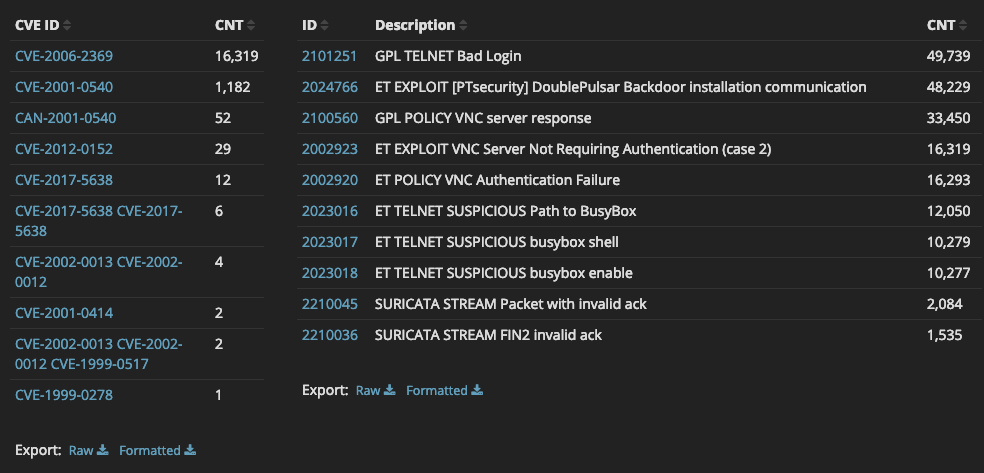The height and width of the screenshot is (473, 984).
Task: Select busybox enable description
Action: point(504,273)
